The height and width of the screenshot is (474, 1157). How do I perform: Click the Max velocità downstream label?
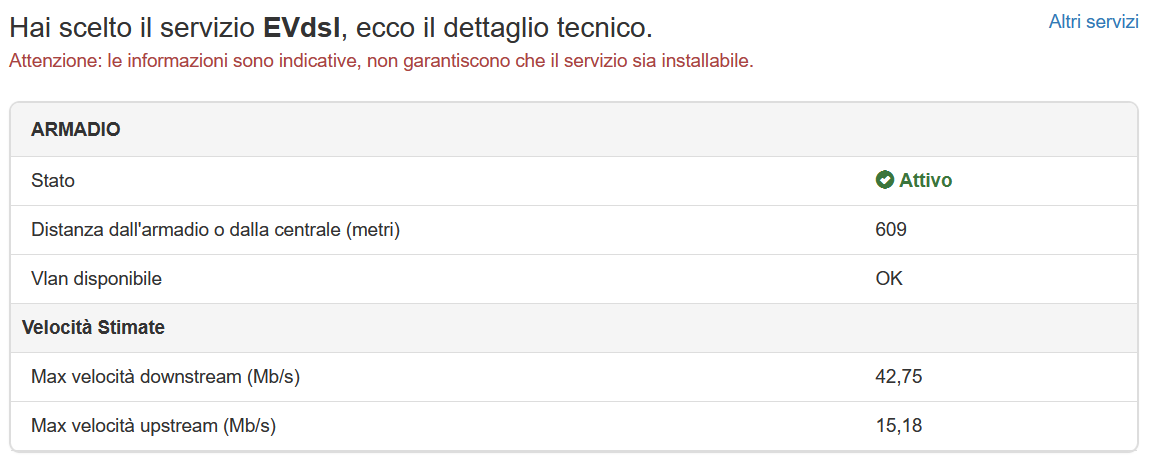pyautogui.click(x=165, y=377)
